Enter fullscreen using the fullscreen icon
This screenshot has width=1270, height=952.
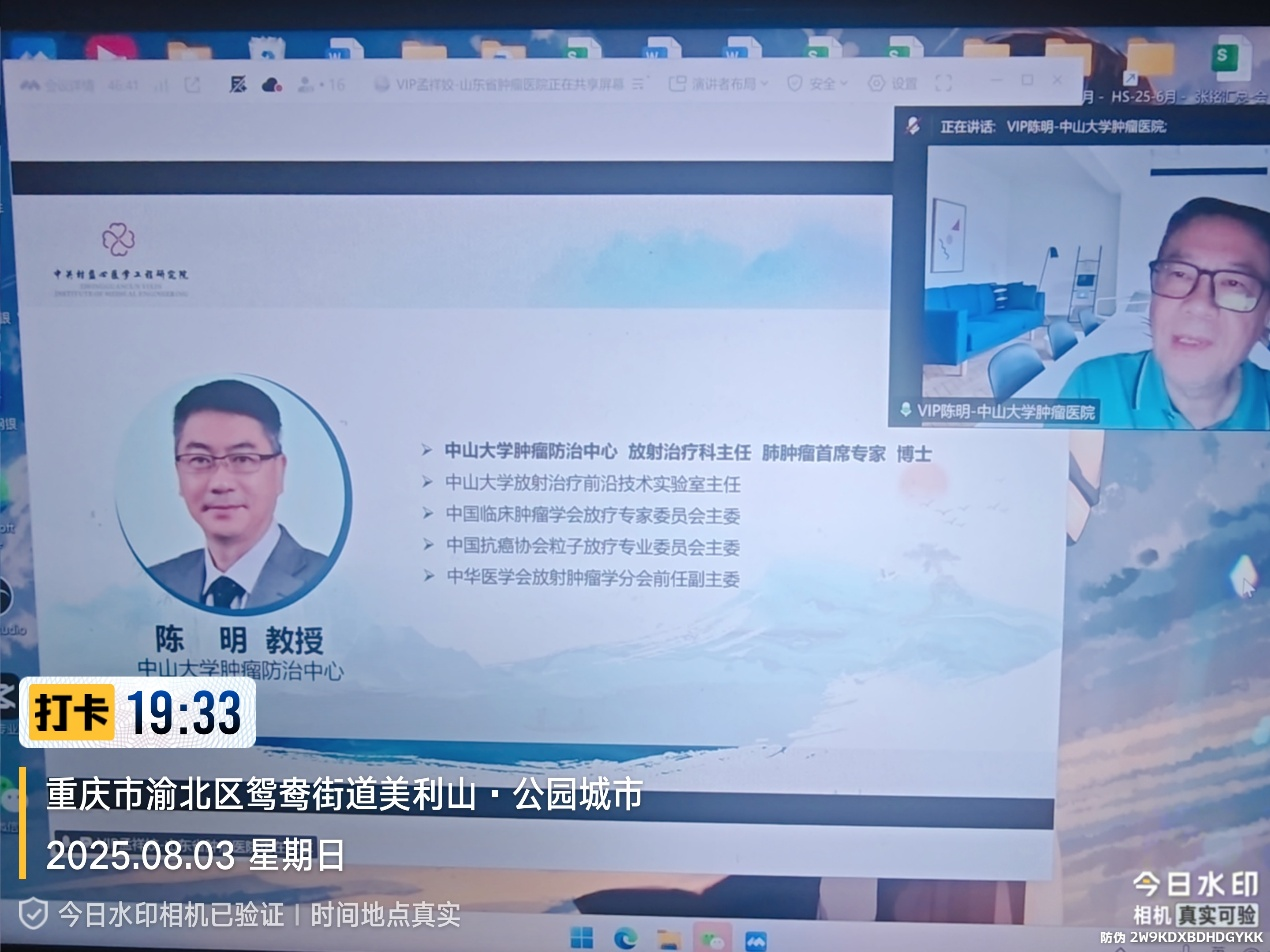click(x=944, y=84)
